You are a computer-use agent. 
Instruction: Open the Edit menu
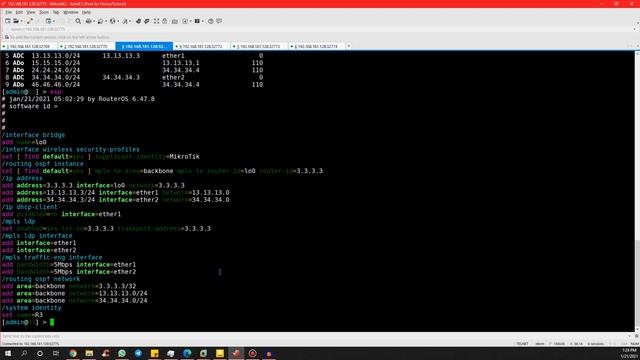pos(19,12)
